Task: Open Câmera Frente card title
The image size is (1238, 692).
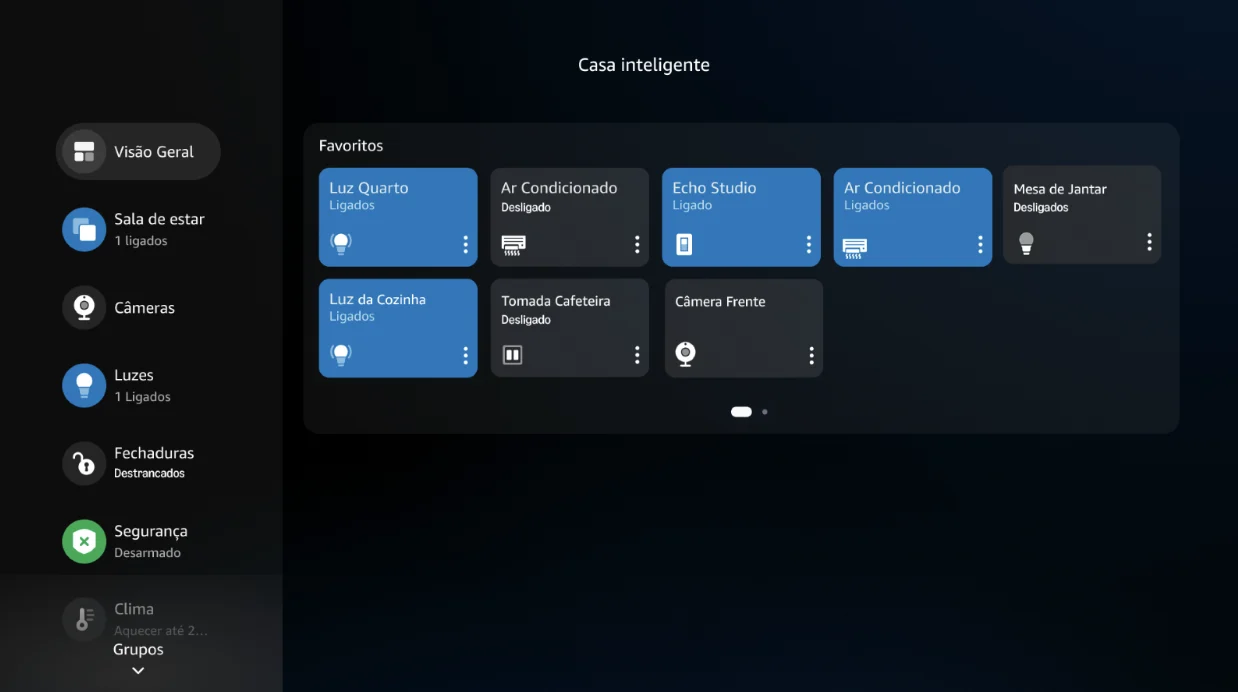Action: click(720, 301)
